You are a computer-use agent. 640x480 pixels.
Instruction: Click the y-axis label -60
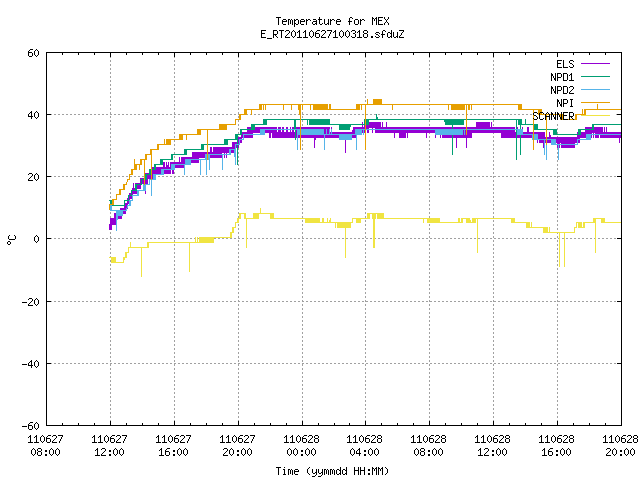31,426
